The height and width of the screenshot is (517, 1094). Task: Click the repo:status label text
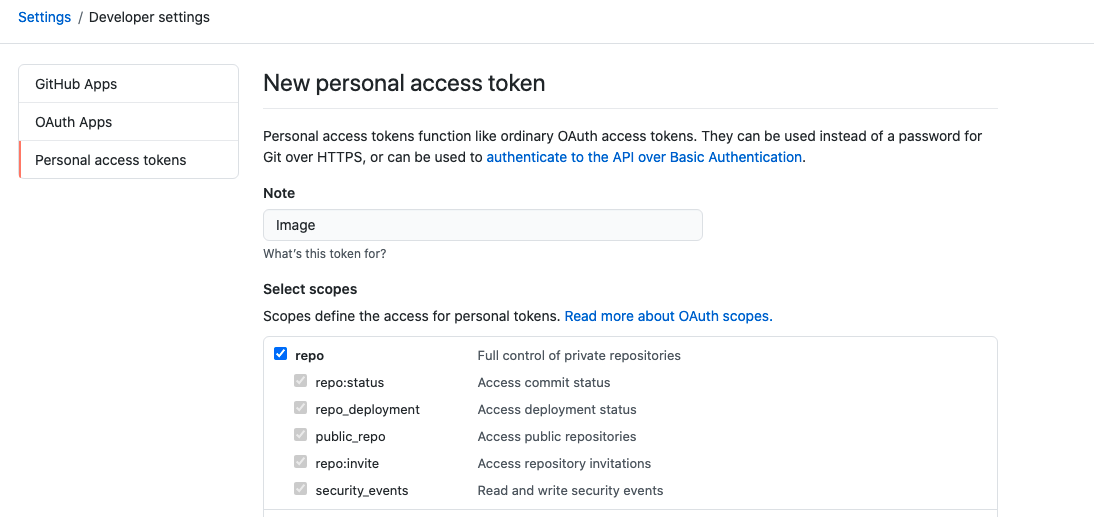(x=349, y=382)
